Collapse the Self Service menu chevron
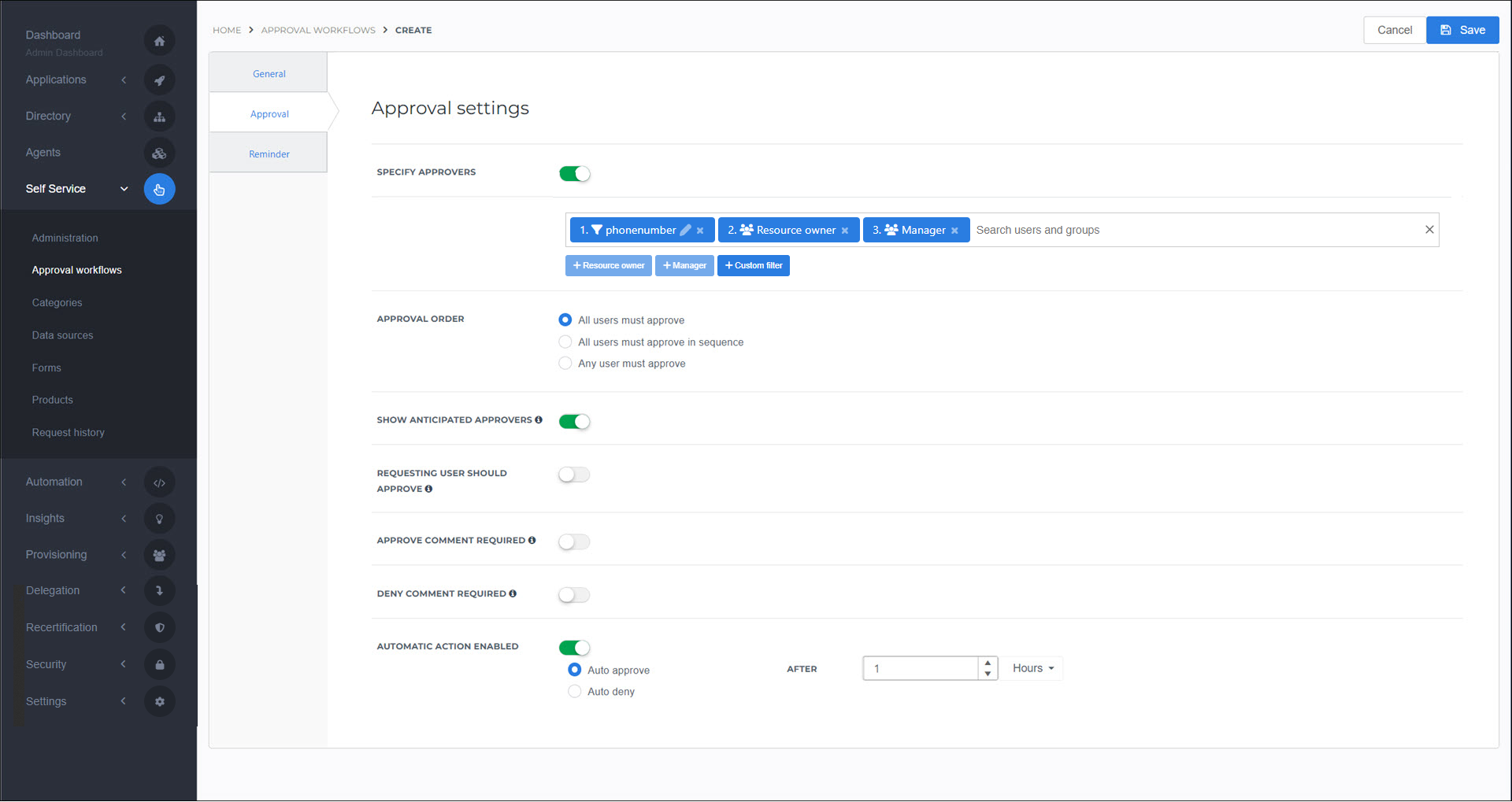The image size is (1512, 802). pos(124,189)
